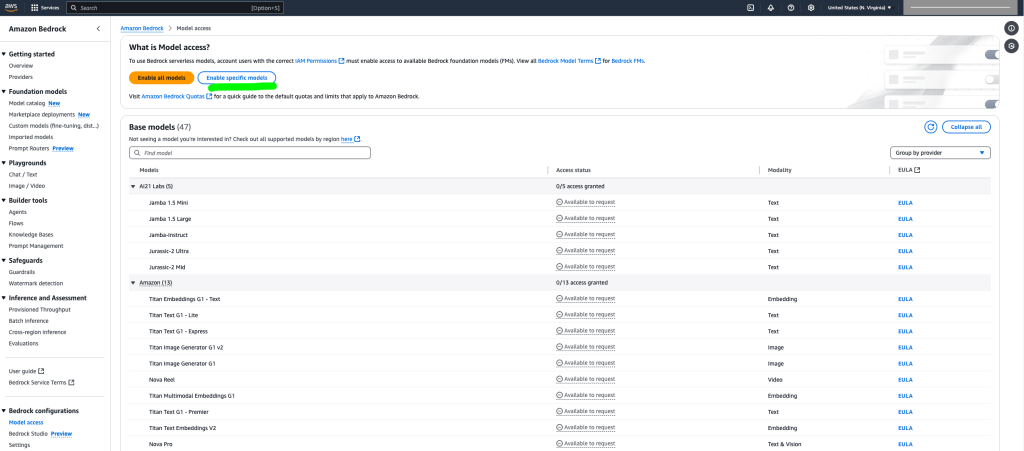Open the region selector United States (N. Virginia)
Viewport: 1024px width, 451px height.
(x=861, y=7)
